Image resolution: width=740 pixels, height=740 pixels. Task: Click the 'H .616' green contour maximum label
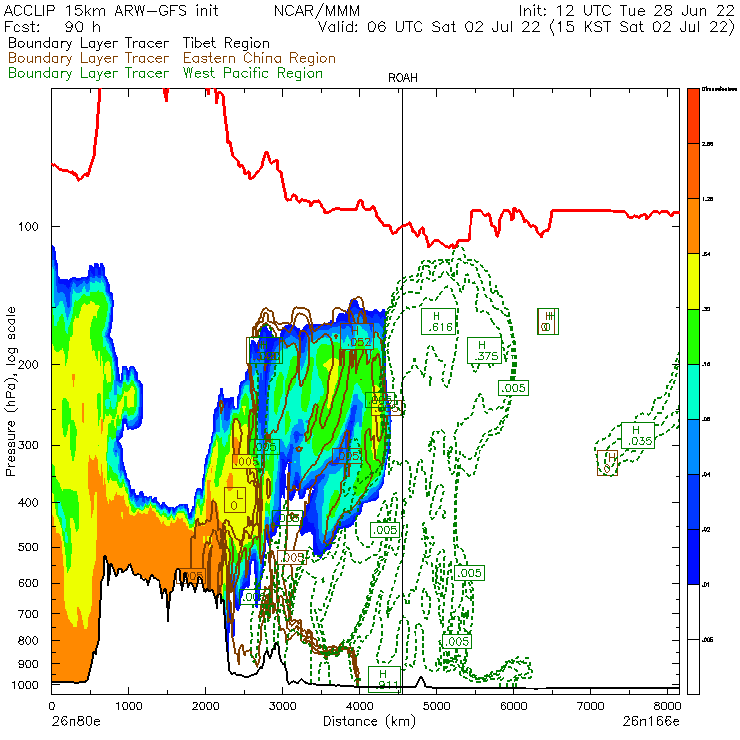(x=438, y=321)
